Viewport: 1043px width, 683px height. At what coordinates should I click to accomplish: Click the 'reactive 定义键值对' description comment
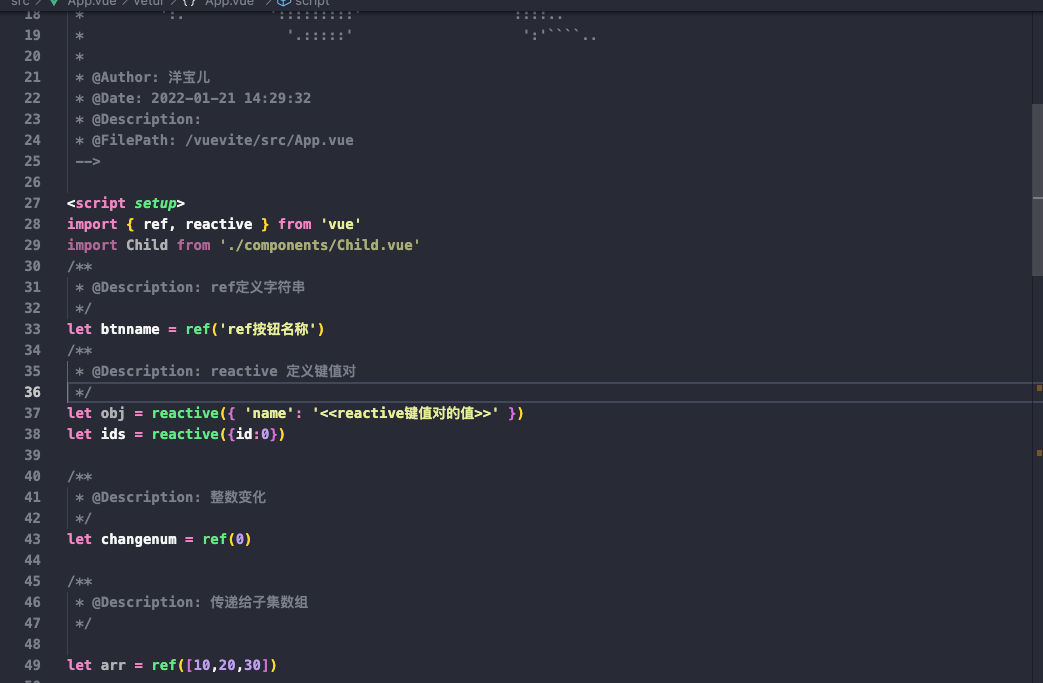pyautogui.click(x=283, y=371)
